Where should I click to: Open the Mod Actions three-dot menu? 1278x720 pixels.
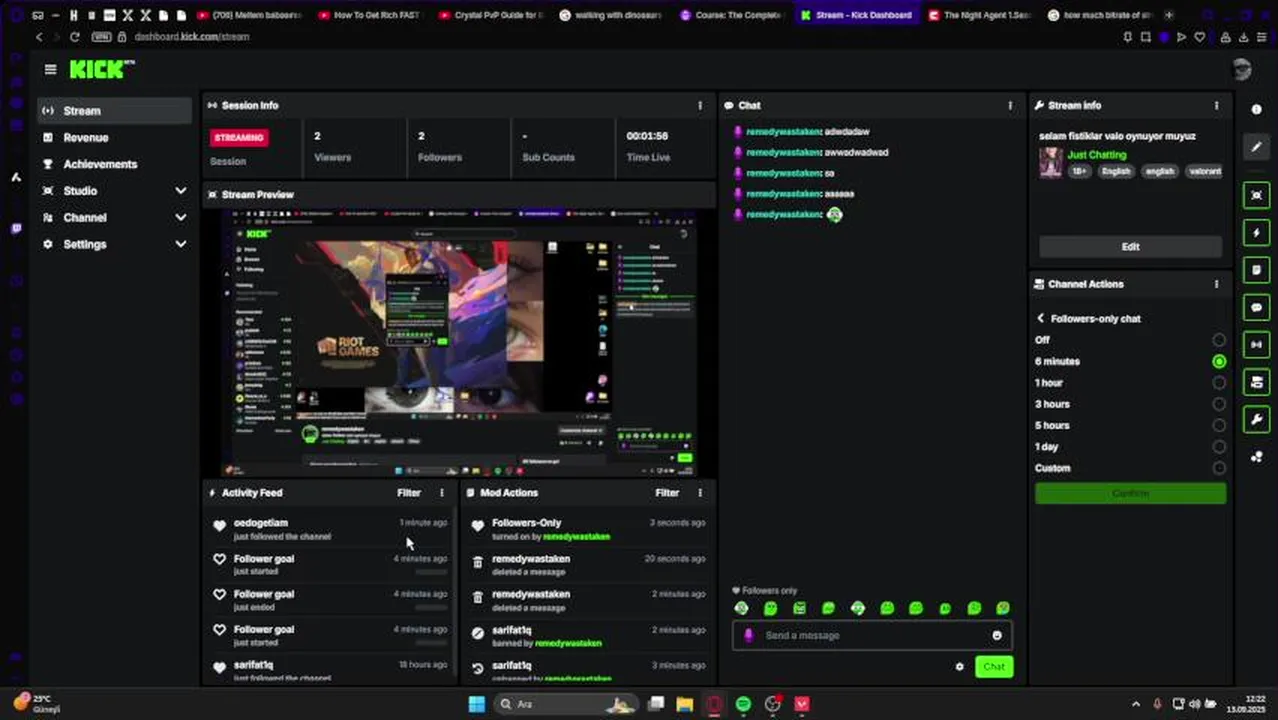[700, 492]
